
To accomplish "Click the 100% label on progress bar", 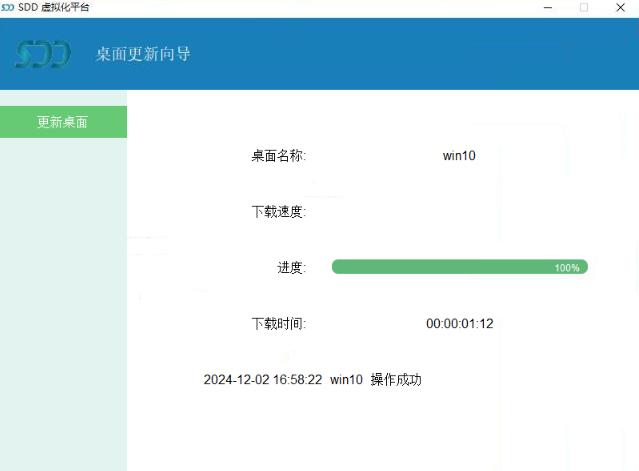I will [x=567, y=268].
